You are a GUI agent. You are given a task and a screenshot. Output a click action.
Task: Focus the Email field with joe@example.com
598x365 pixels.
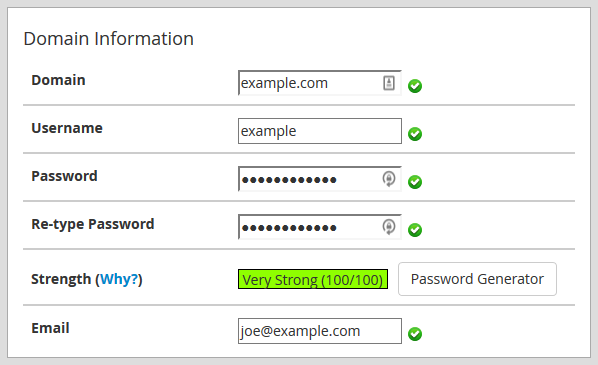click(320, 331)
